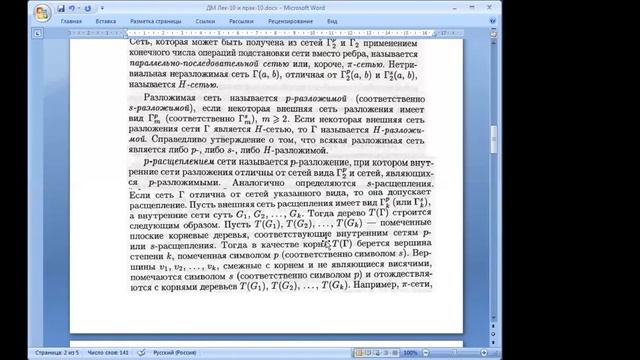Switch to the Ссылки tab

(205, 21)
